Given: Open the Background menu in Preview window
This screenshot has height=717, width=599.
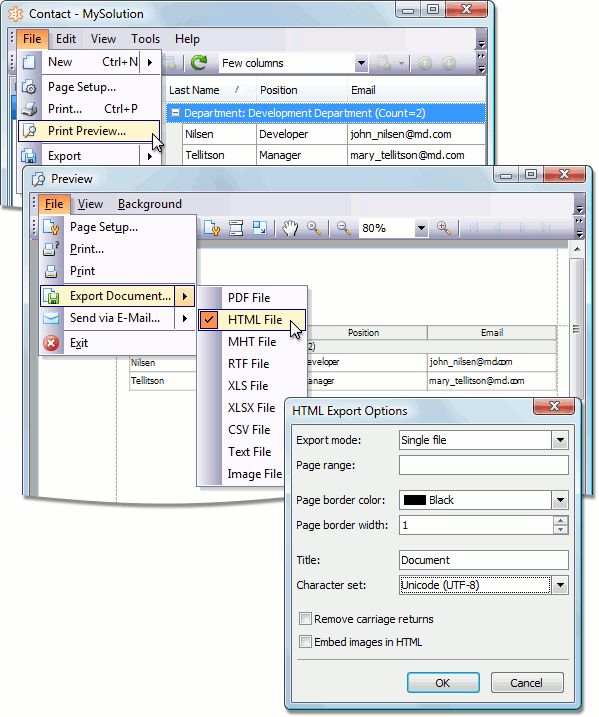Looking at the screenshot, I should click(x=150, y=204).
